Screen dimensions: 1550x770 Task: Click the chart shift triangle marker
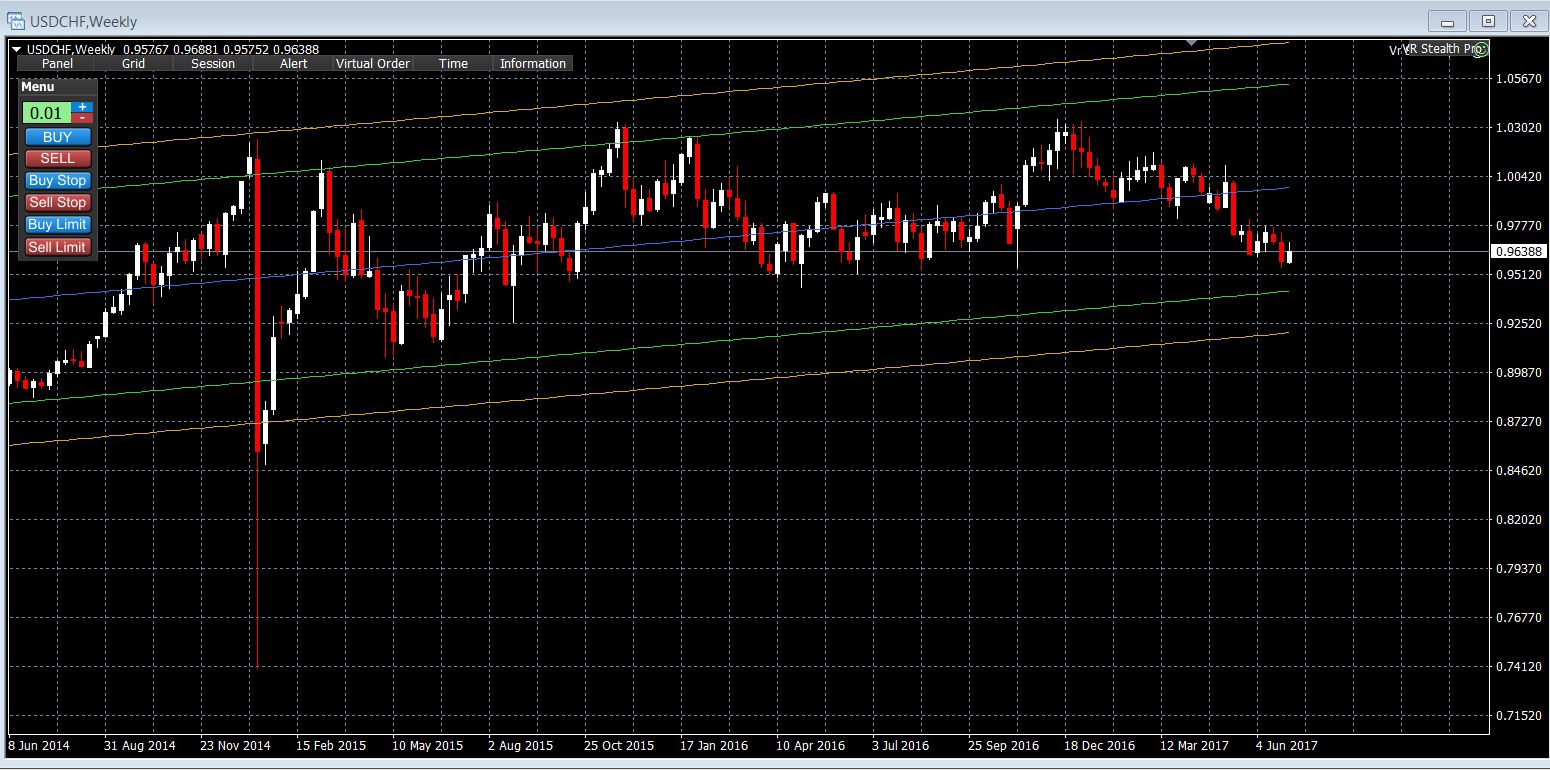1191,42
